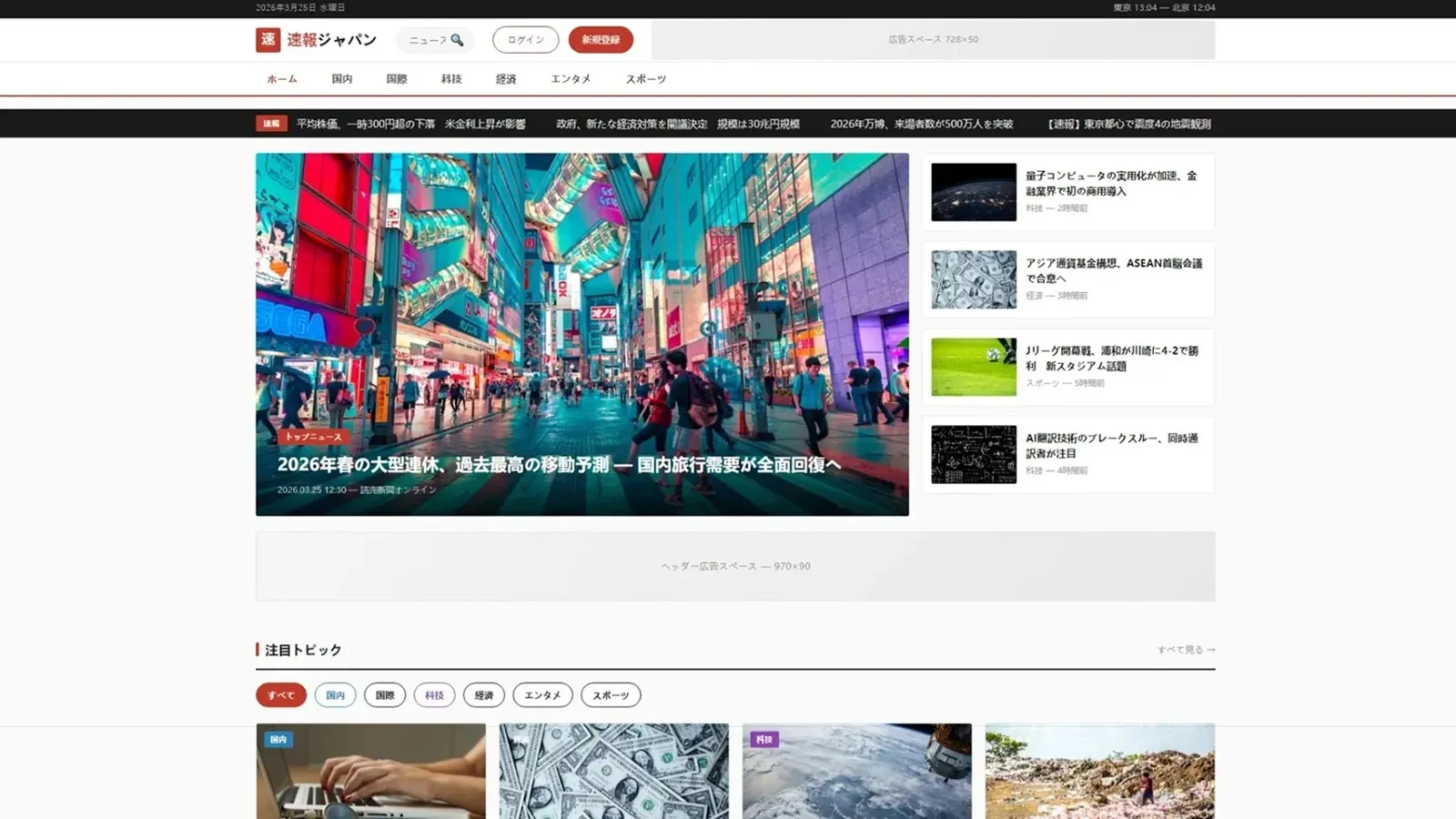Open the Earth from space topic card

pyautogui.click(x=857, y=772)
